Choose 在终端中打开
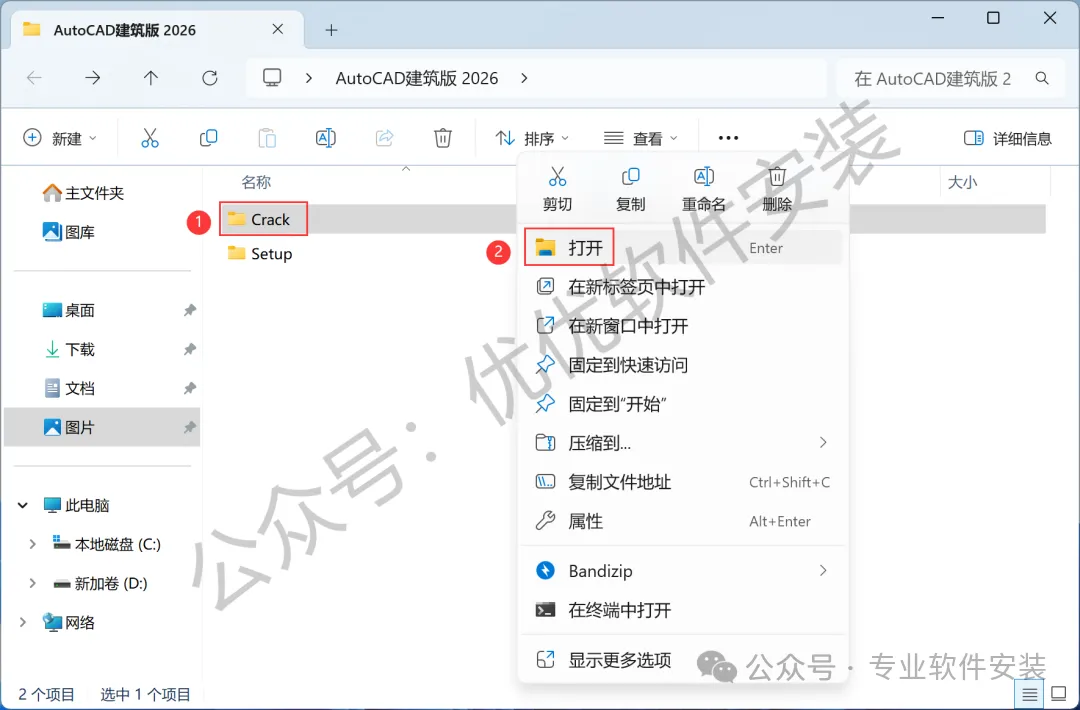The width and height of the screenshot is (1080, 710). tap(683, 610)
